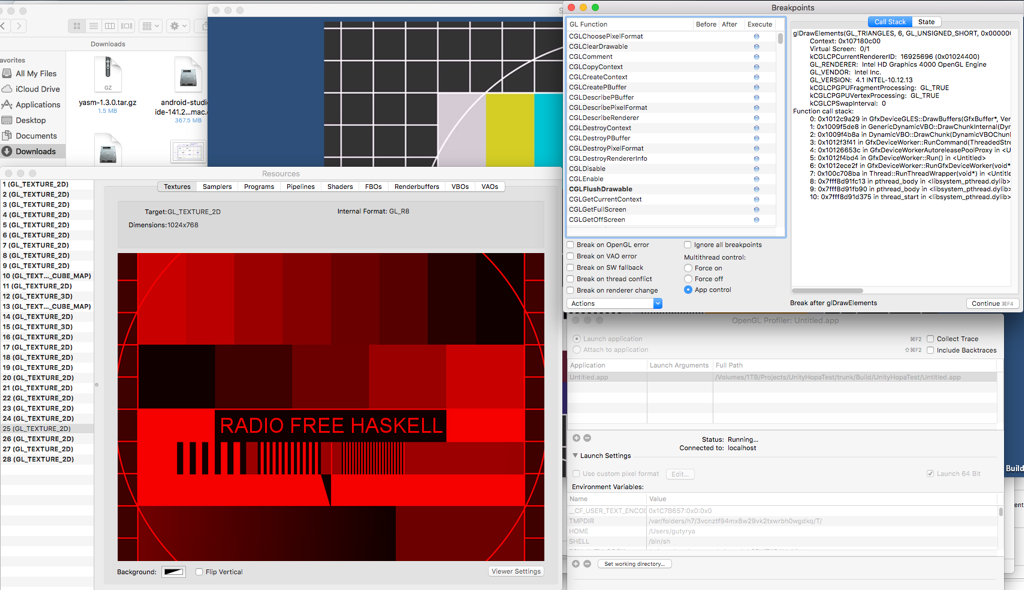
Task: Switch to the Programs tab
Action: point(259,187)
